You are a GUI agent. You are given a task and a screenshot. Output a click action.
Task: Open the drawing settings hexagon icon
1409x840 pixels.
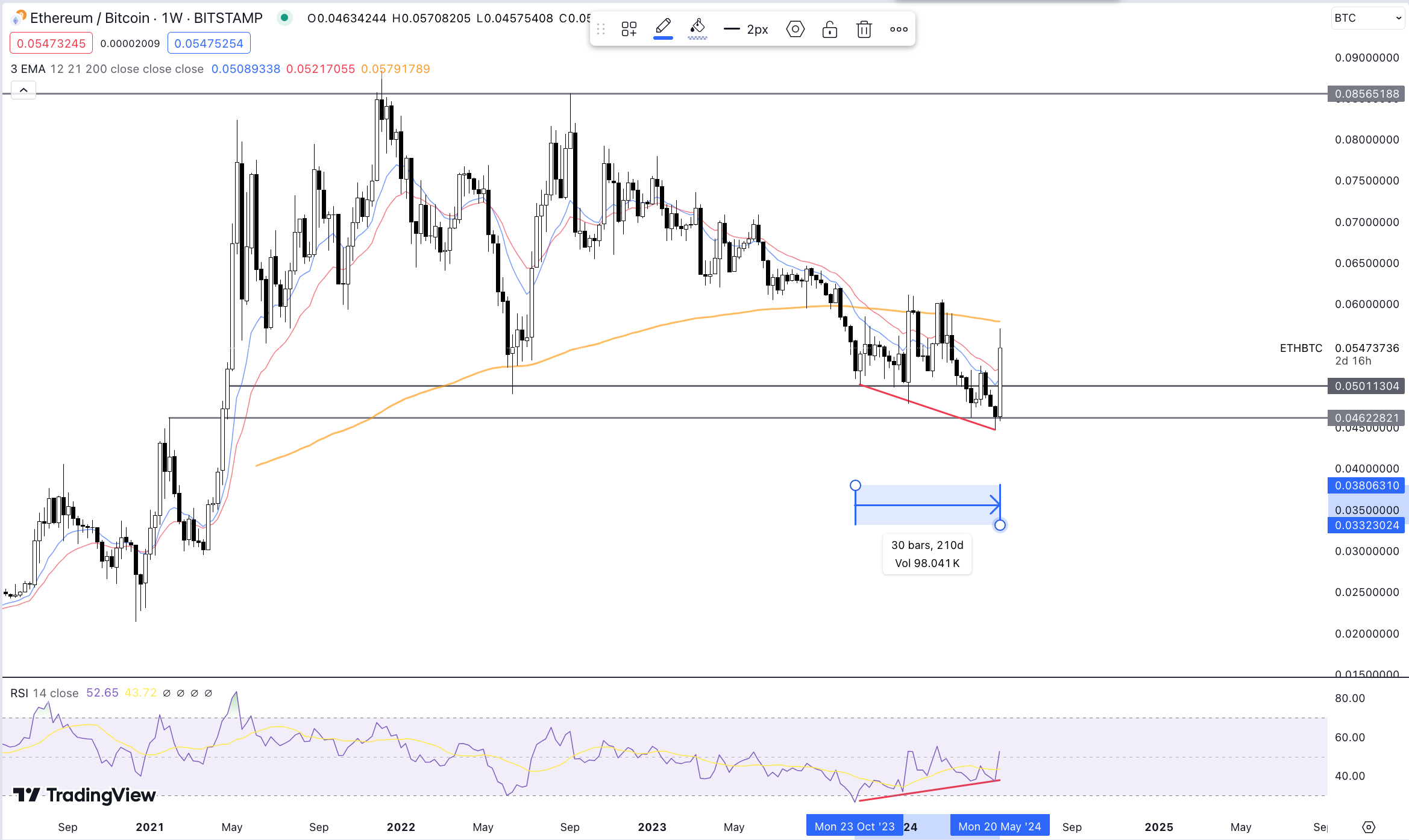795,29
